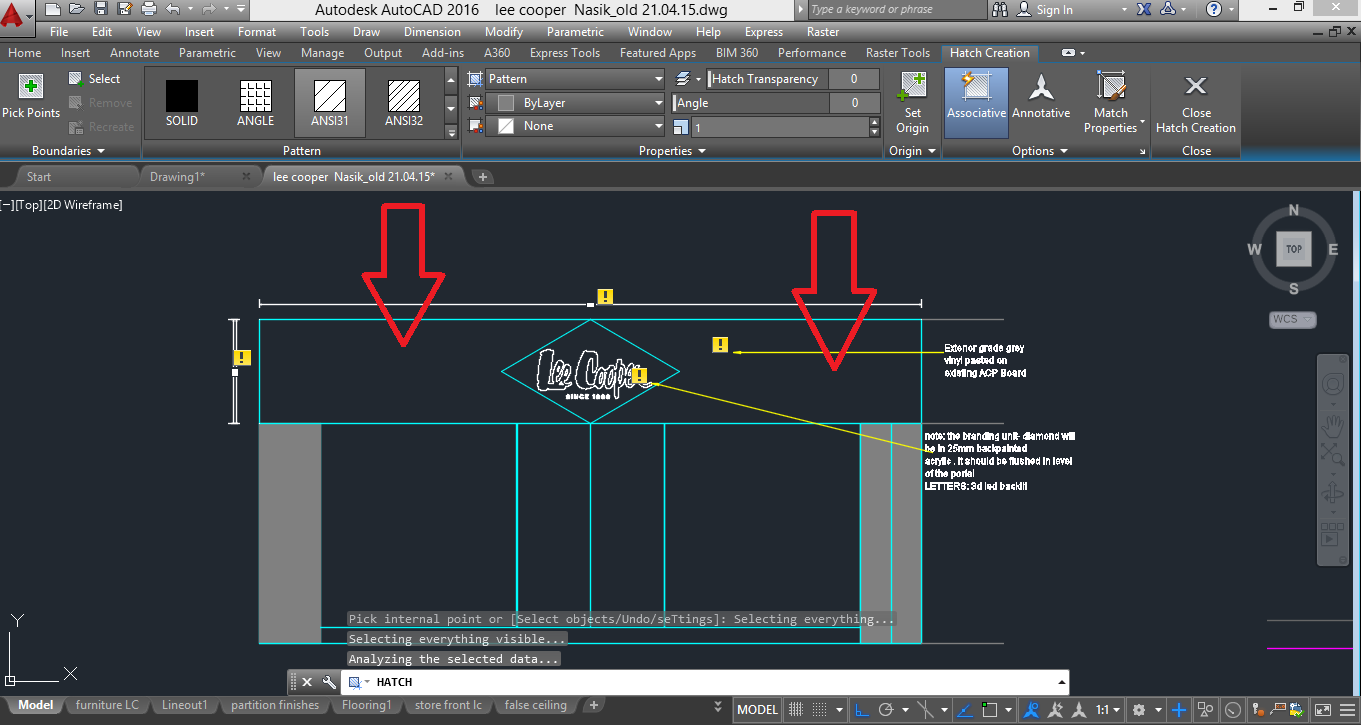Image resolution: width=1361 pixels, height=725 pixels.
Task: Open the Raster Tools ribbon tab
Action: (x=897, y=53)
